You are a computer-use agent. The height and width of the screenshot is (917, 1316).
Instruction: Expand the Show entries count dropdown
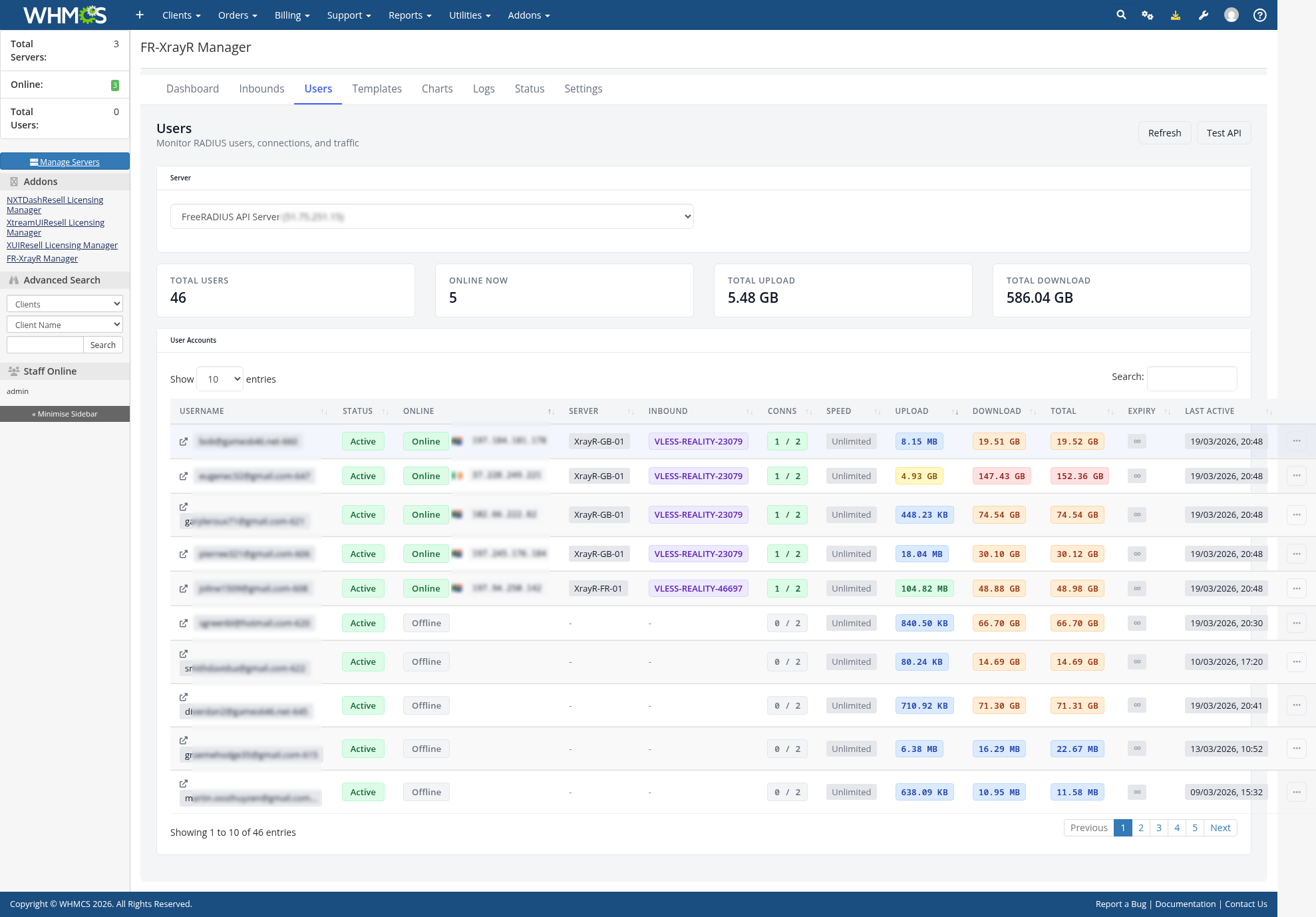click(220, 379)
